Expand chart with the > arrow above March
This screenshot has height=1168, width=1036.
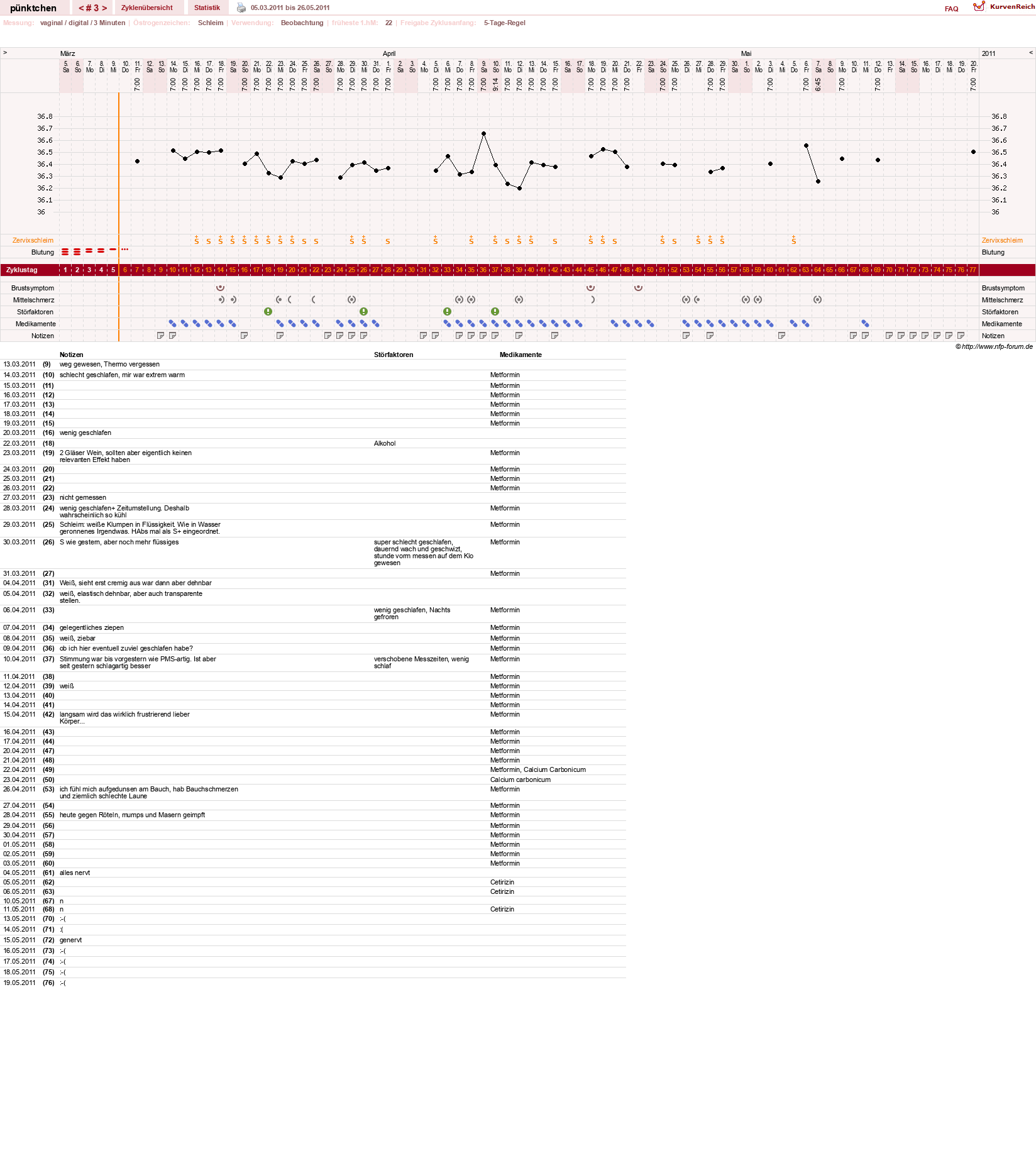point(5,53)
